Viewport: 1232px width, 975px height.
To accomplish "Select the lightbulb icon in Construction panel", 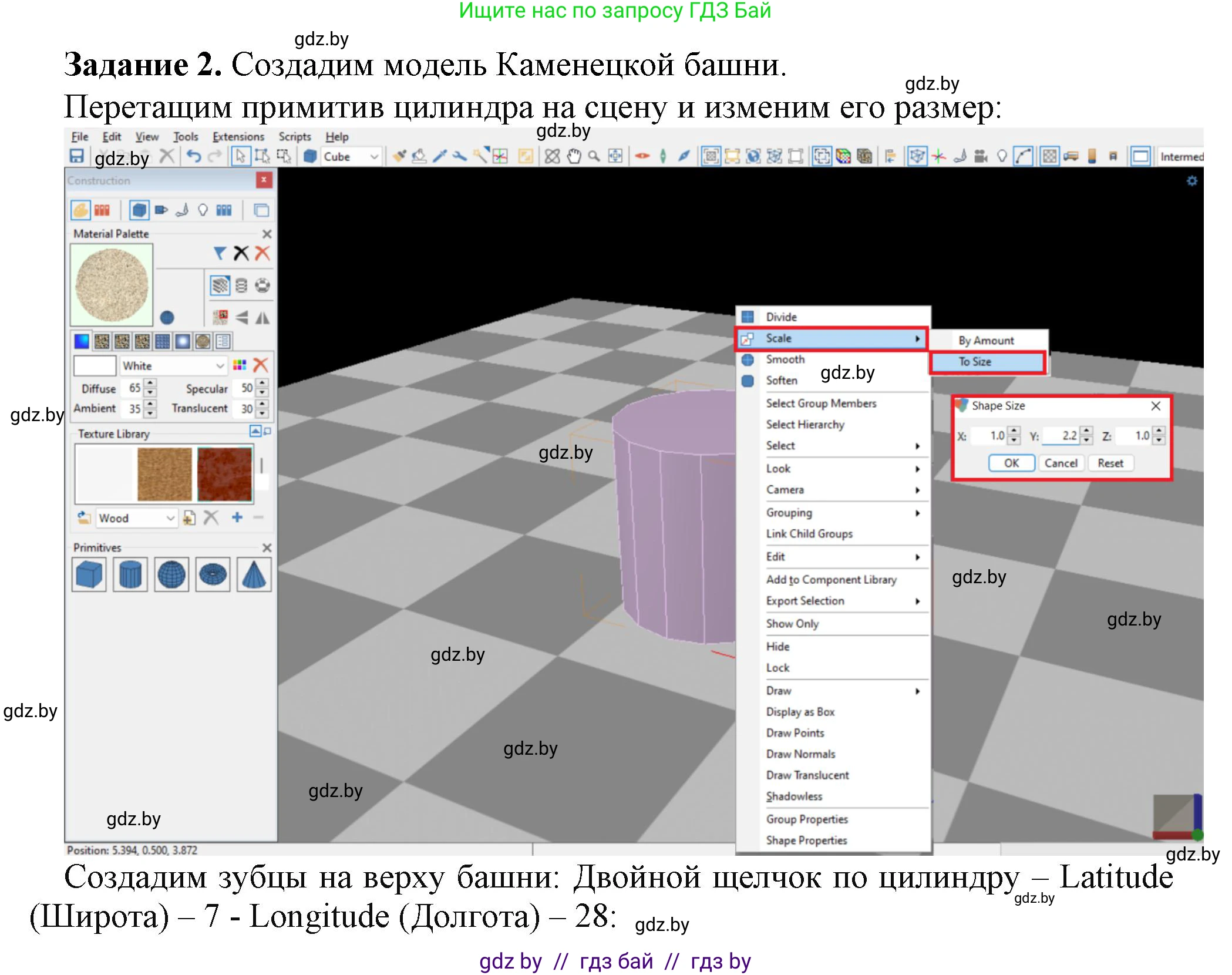I will (x=203, y=210).
